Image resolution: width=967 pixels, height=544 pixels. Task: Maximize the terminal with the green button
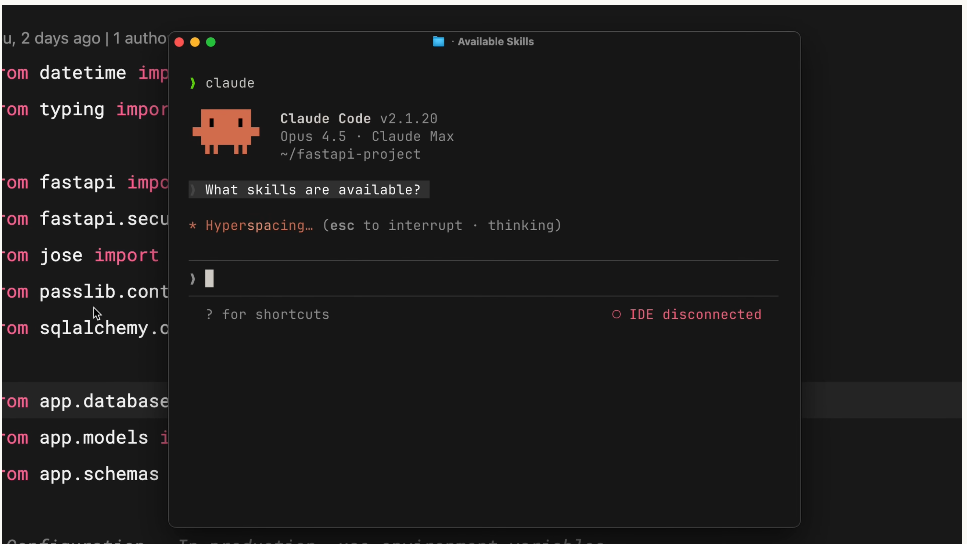pos(211,42)
